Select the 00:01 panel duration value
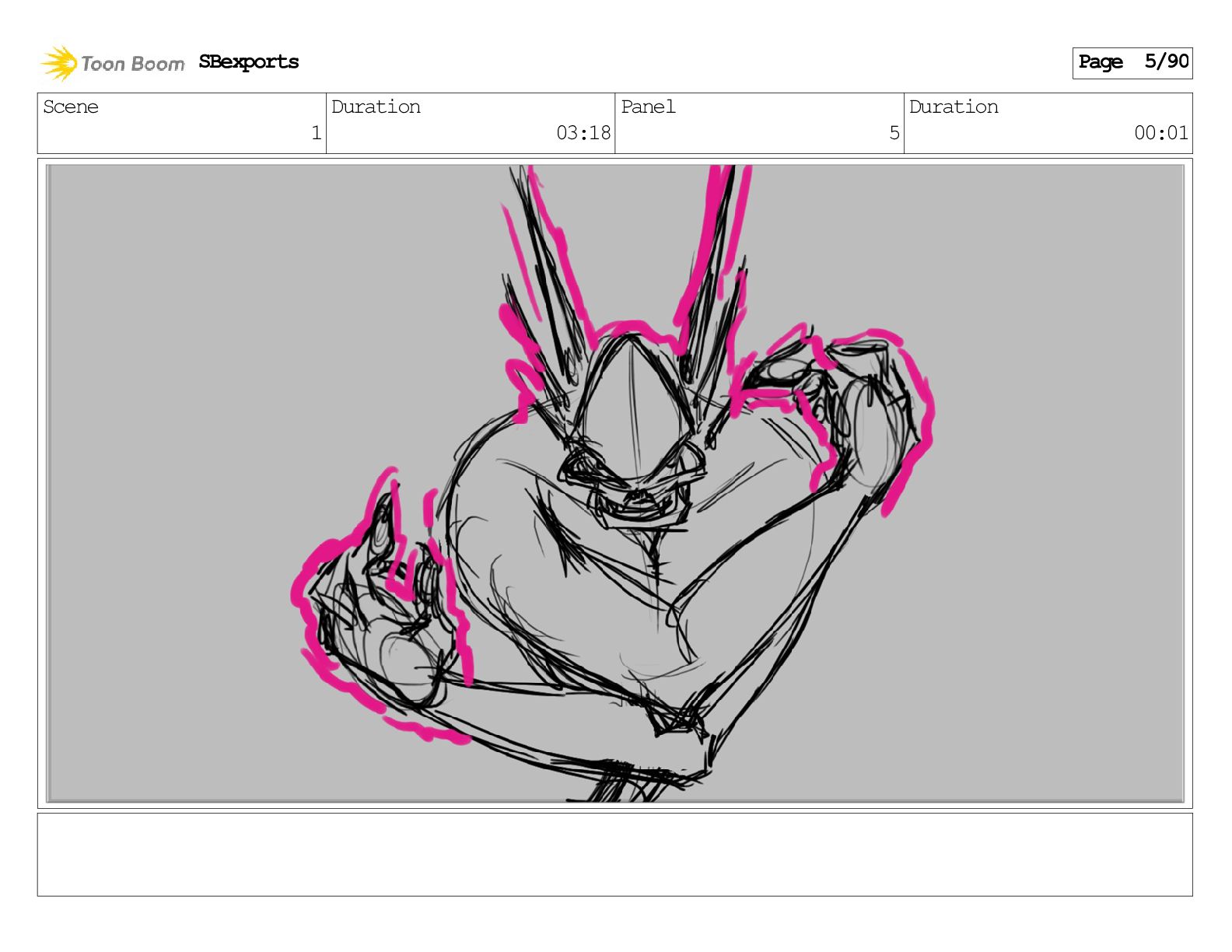This screenshot has width=1232, height=952. tap(1160, 133)
